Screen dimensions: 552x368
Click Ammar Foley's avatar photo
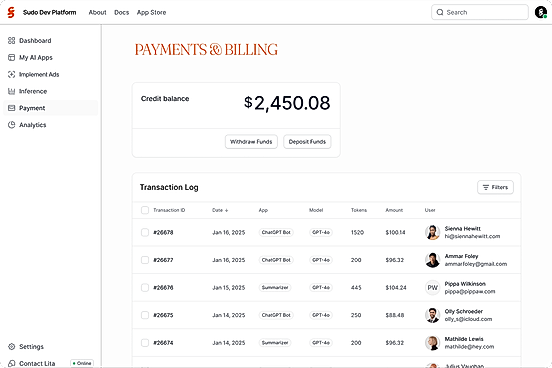pos(432,260)
